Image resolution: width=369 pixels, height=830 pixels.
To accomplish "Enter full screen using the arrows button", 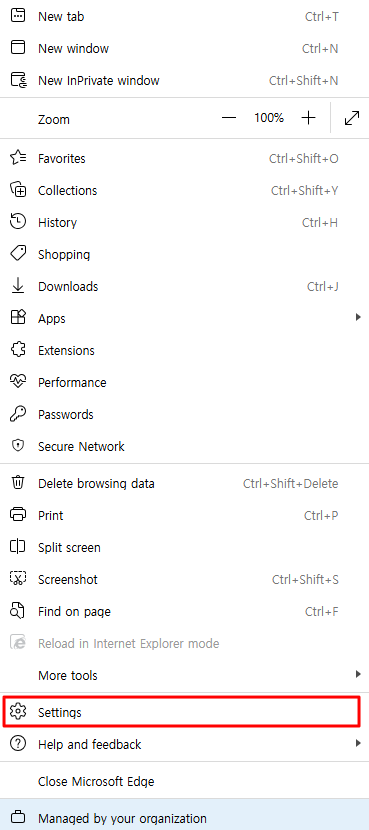I will click(x=352, y=118).
